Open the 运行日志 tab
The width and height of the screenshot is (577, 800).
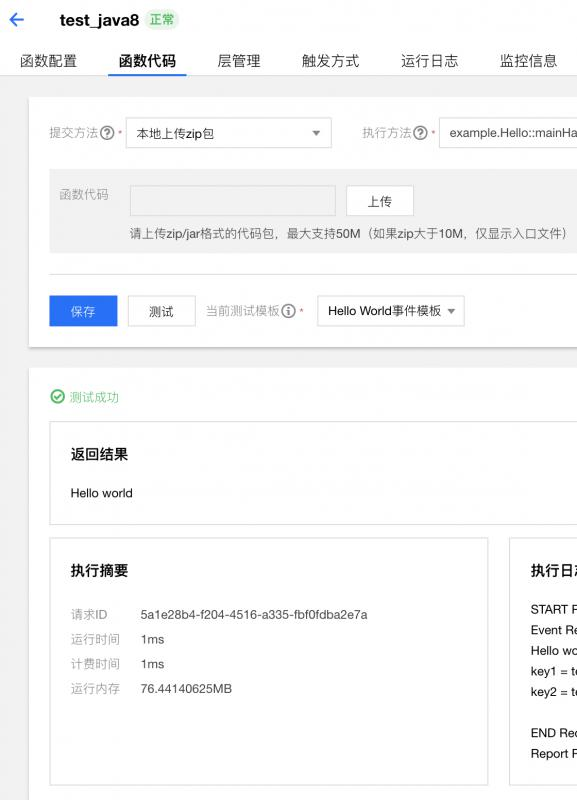pyautogui.click(x=430, y=61)
